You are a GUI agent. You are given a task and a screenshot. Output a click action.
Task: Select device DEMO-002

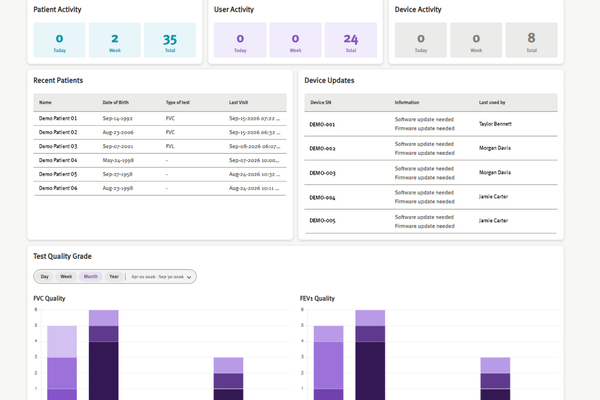(x=322, y=149)
